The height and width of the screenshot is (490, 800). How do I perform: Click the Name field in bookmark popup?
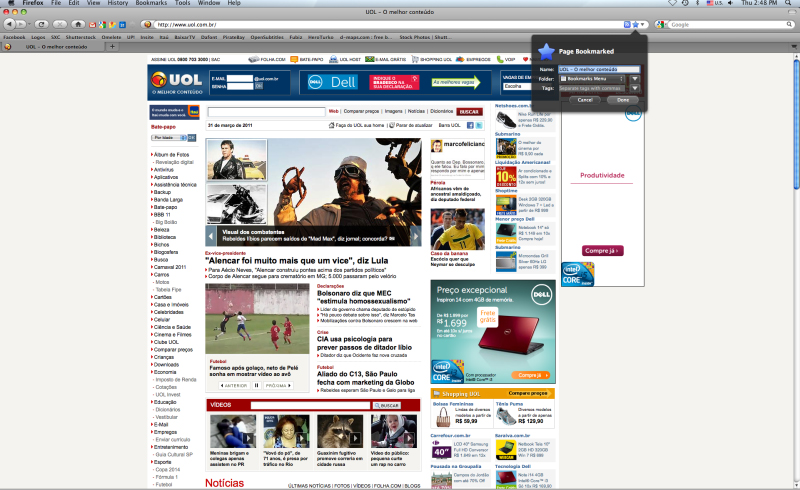[x=599, y=69]
